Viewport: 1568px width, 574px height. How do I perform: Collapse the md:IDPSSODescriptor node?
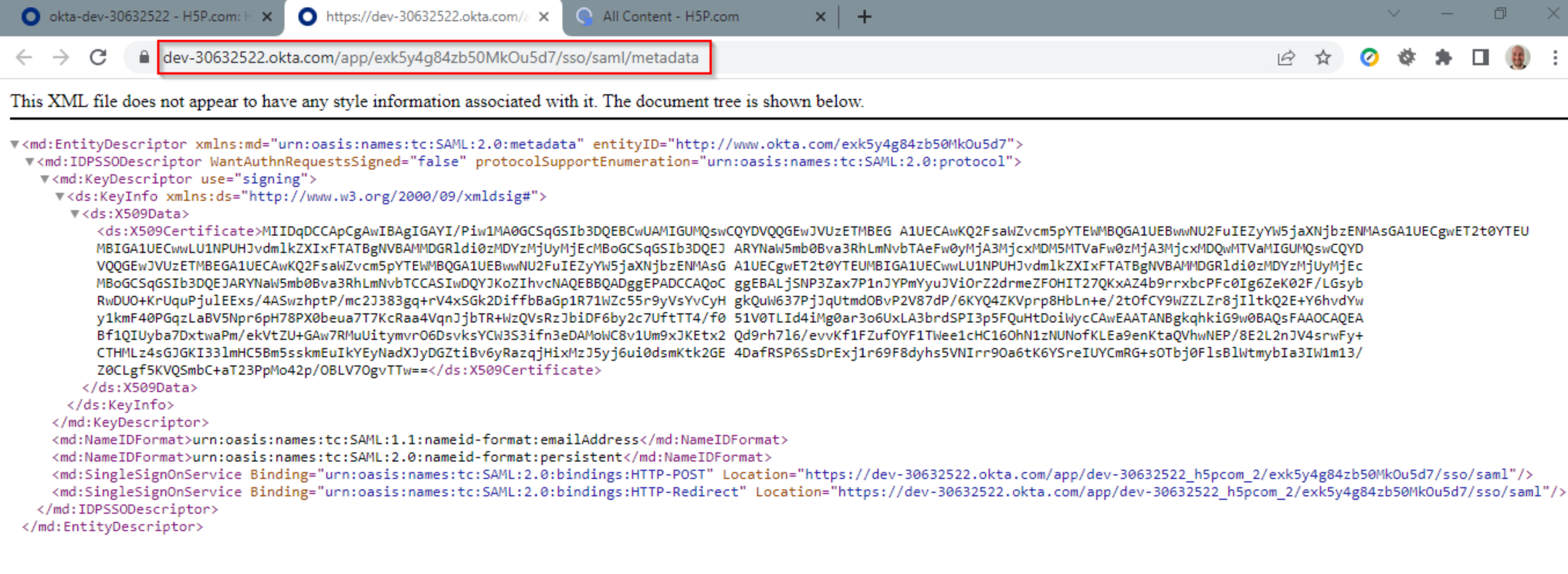[x=29, y=161]
